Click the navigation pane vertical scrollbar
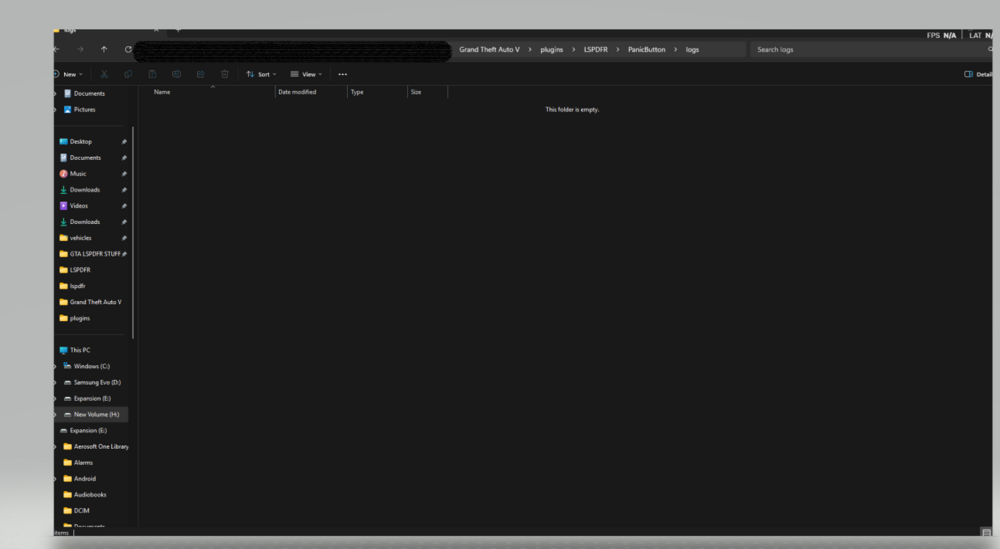 coord(133,233)
